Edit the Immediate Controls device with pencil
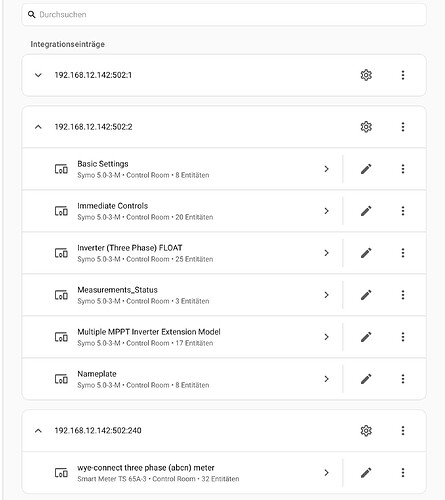 point(366,211)
